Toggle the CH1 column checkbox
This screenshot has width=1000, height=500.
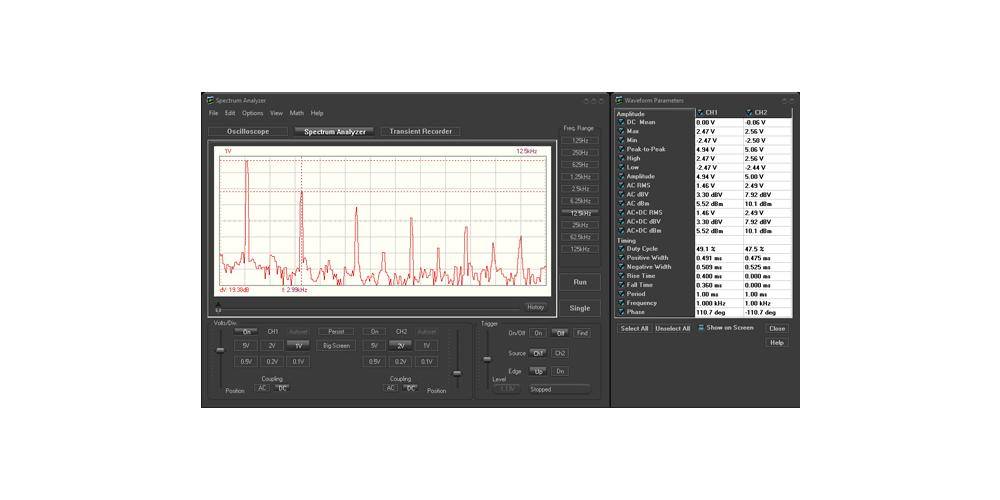pos(700,112)
